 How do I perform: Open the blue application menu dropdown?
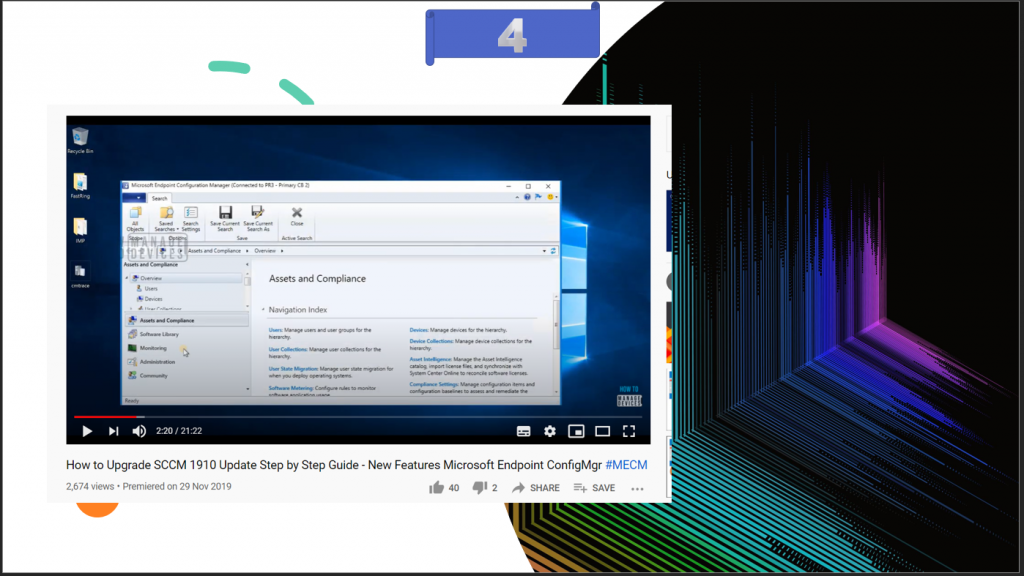pyautogui.click(x=134, y=198)
